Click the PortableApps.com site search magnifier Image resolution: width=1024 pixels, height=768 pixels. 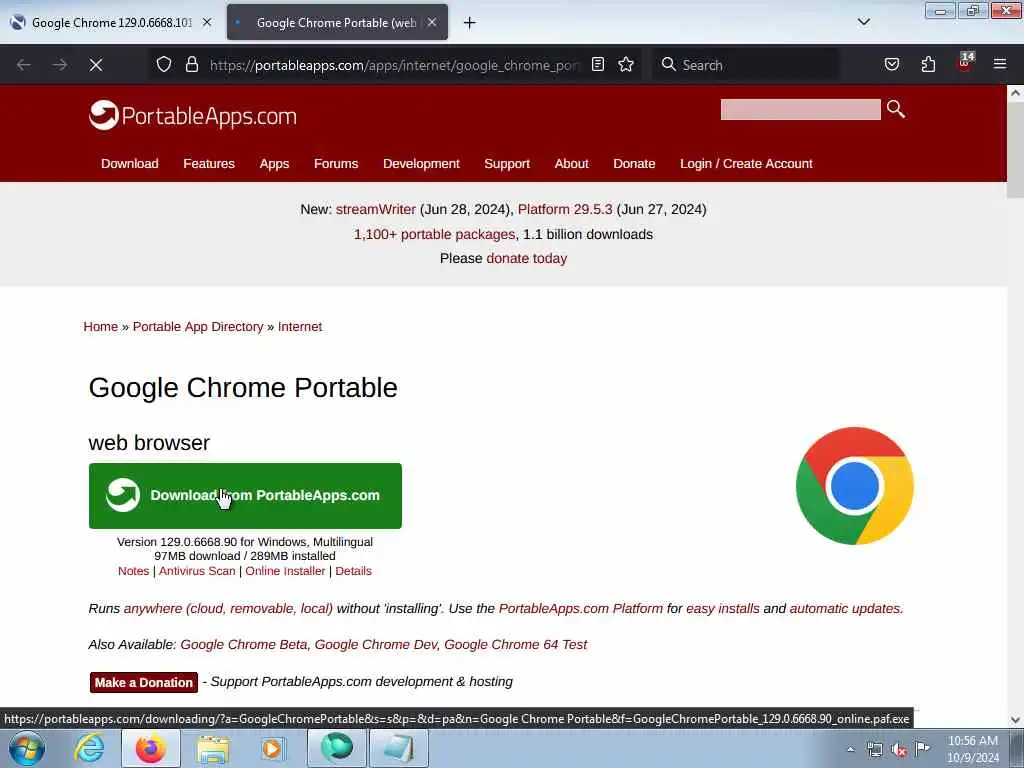point(896,109)
